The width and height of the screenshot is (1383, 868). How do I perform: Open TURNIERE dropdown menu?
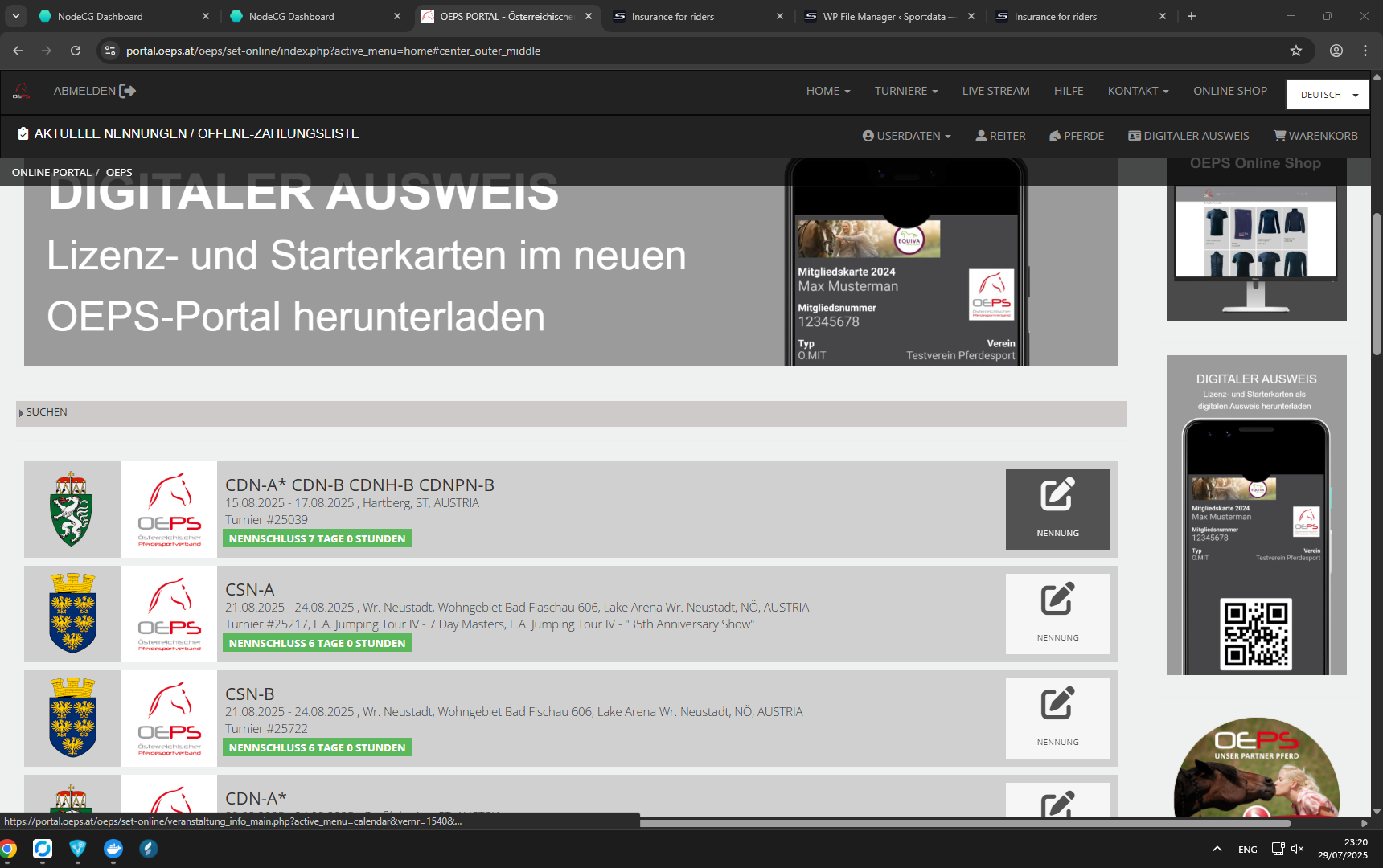[x=906, y=91]
